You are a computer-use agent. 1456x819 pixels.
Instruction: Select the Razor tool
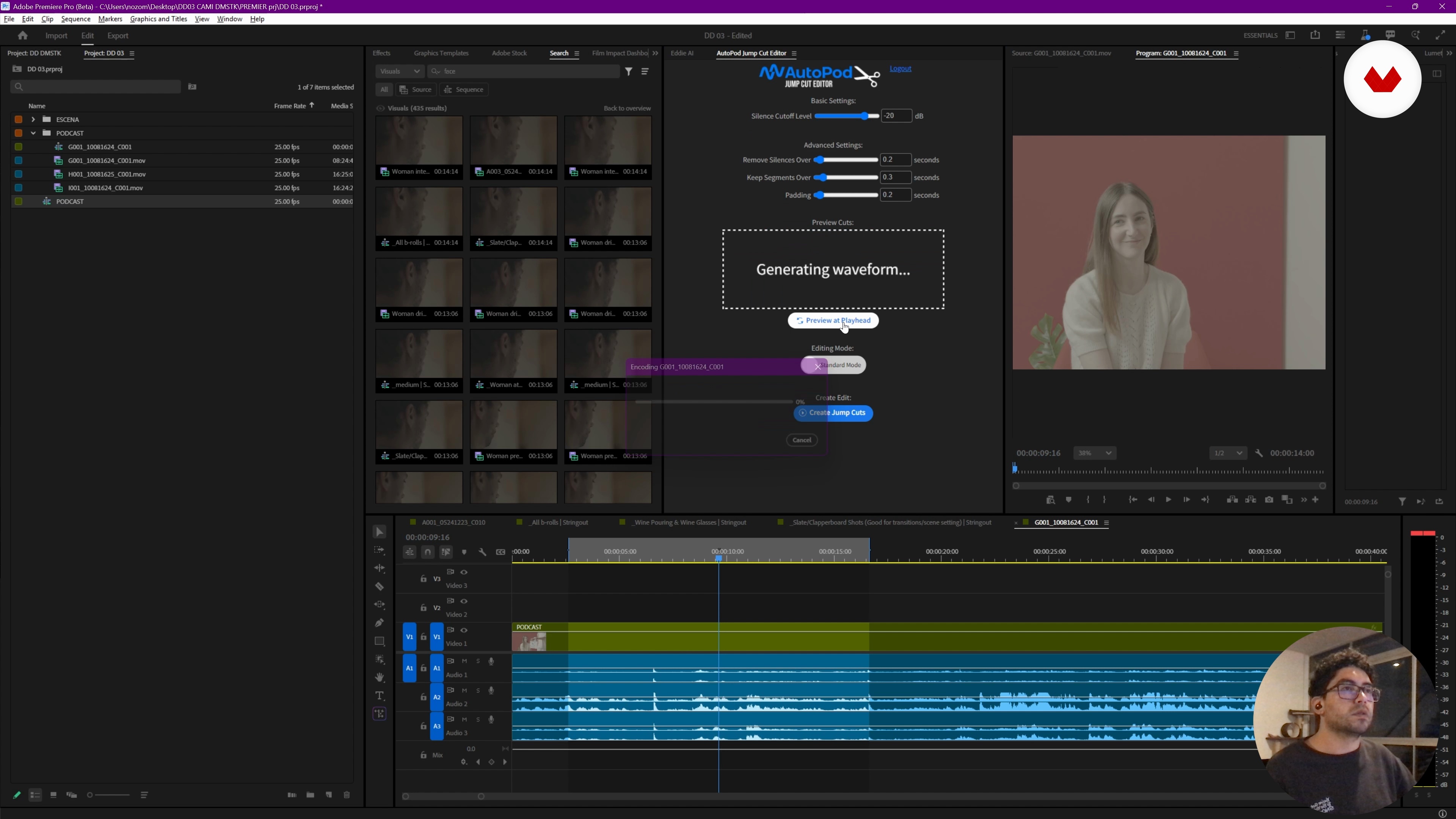point(379,587)
